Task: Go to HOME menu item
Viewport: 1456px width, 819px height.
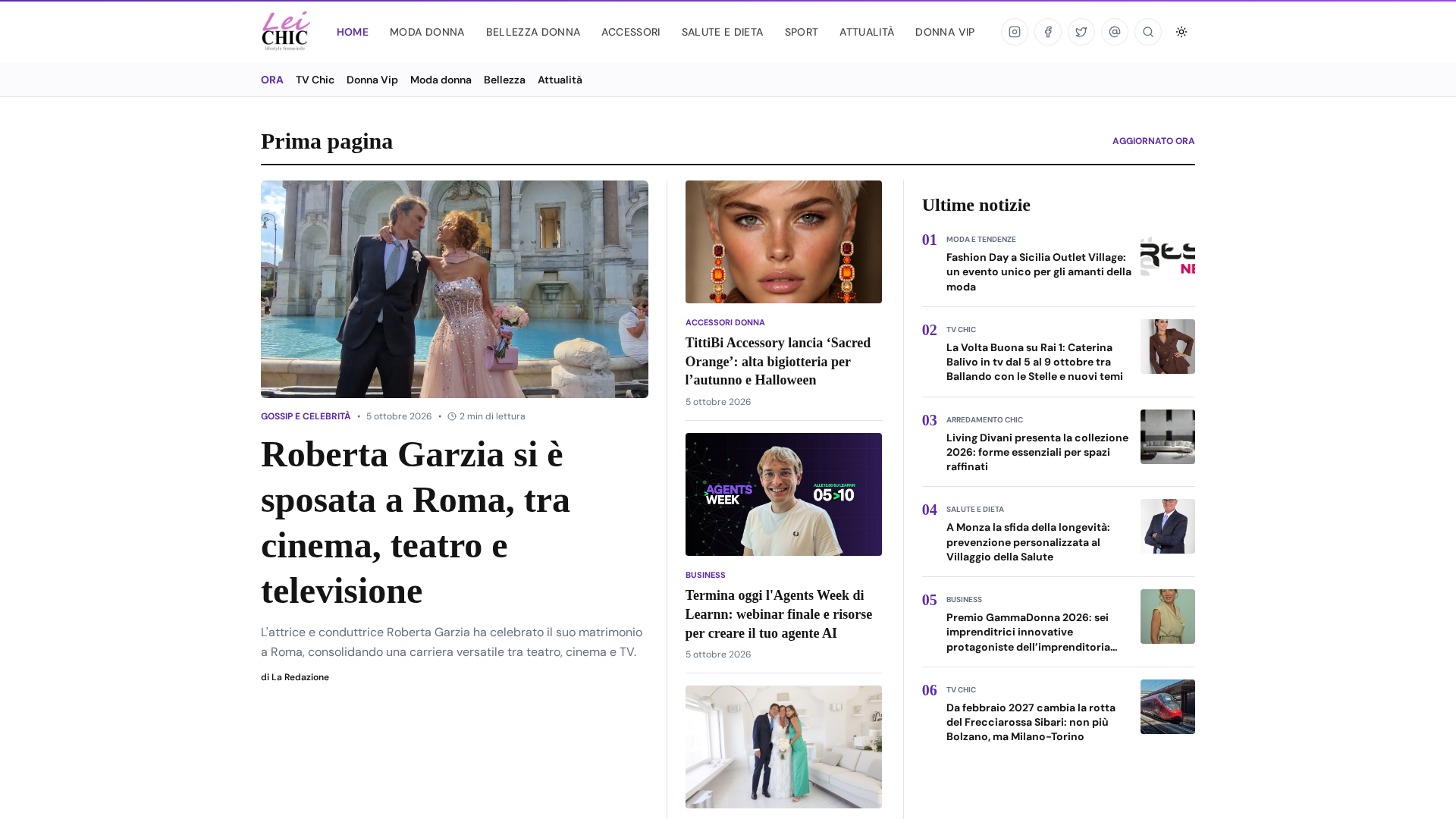Action: pyautogui.click(x=353, y=32)
